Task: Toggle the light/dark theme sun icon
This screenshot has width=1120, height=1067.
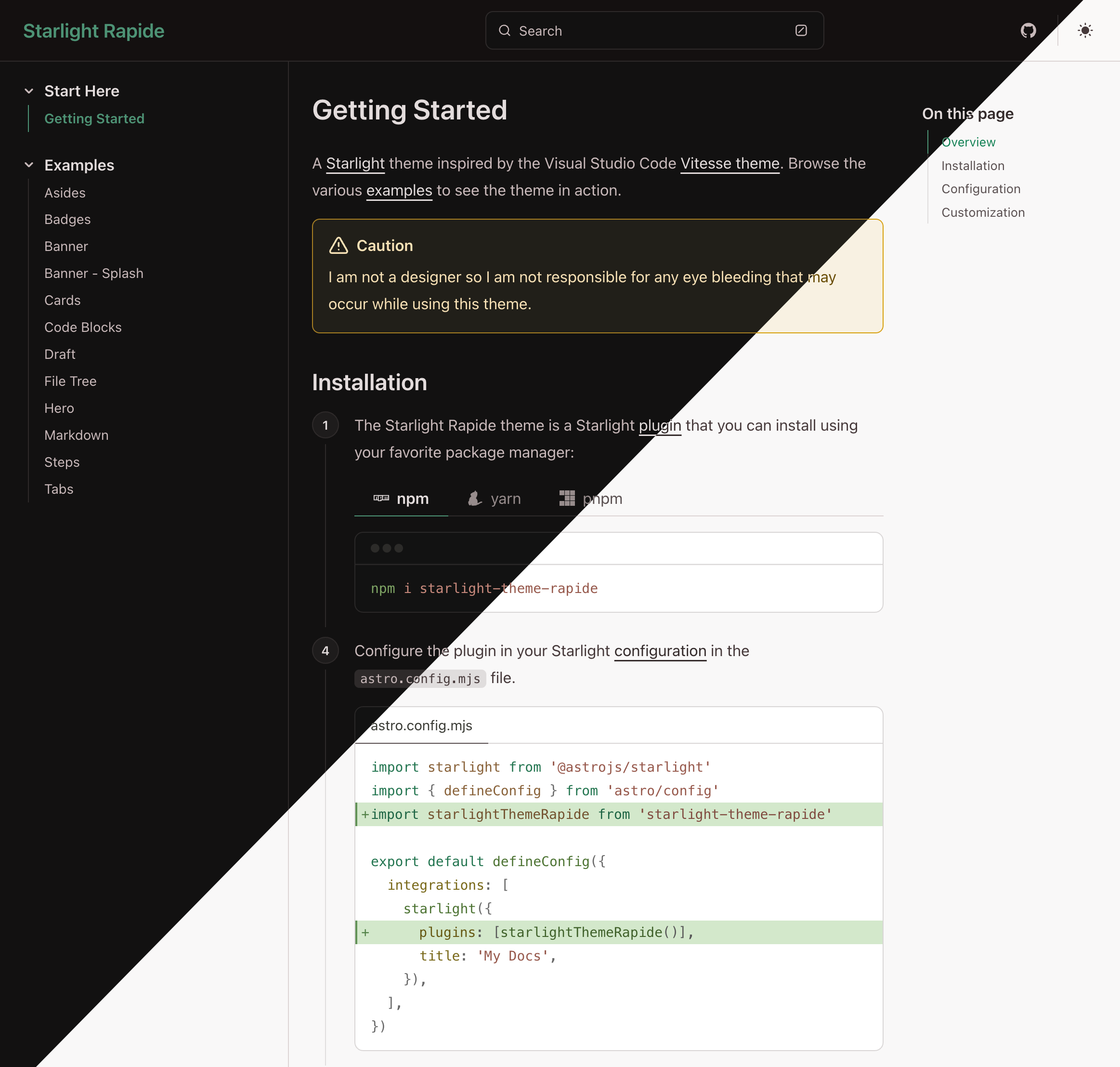Action: click(1085, 31)
